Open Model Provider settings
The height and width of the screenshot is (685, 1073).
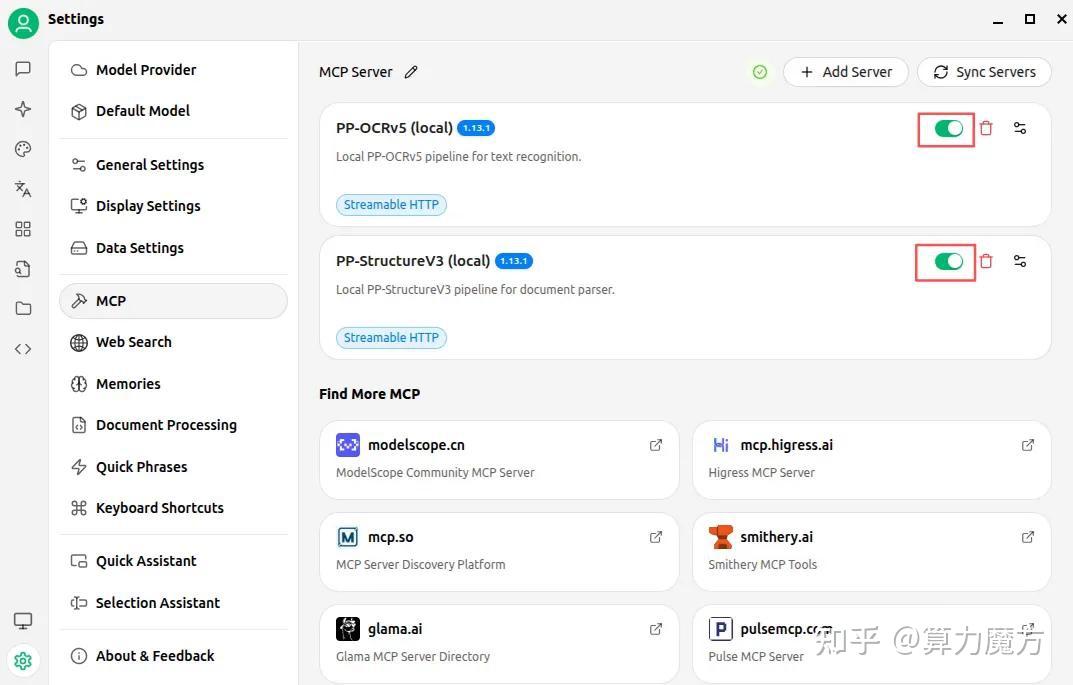[x=173, y=70]
